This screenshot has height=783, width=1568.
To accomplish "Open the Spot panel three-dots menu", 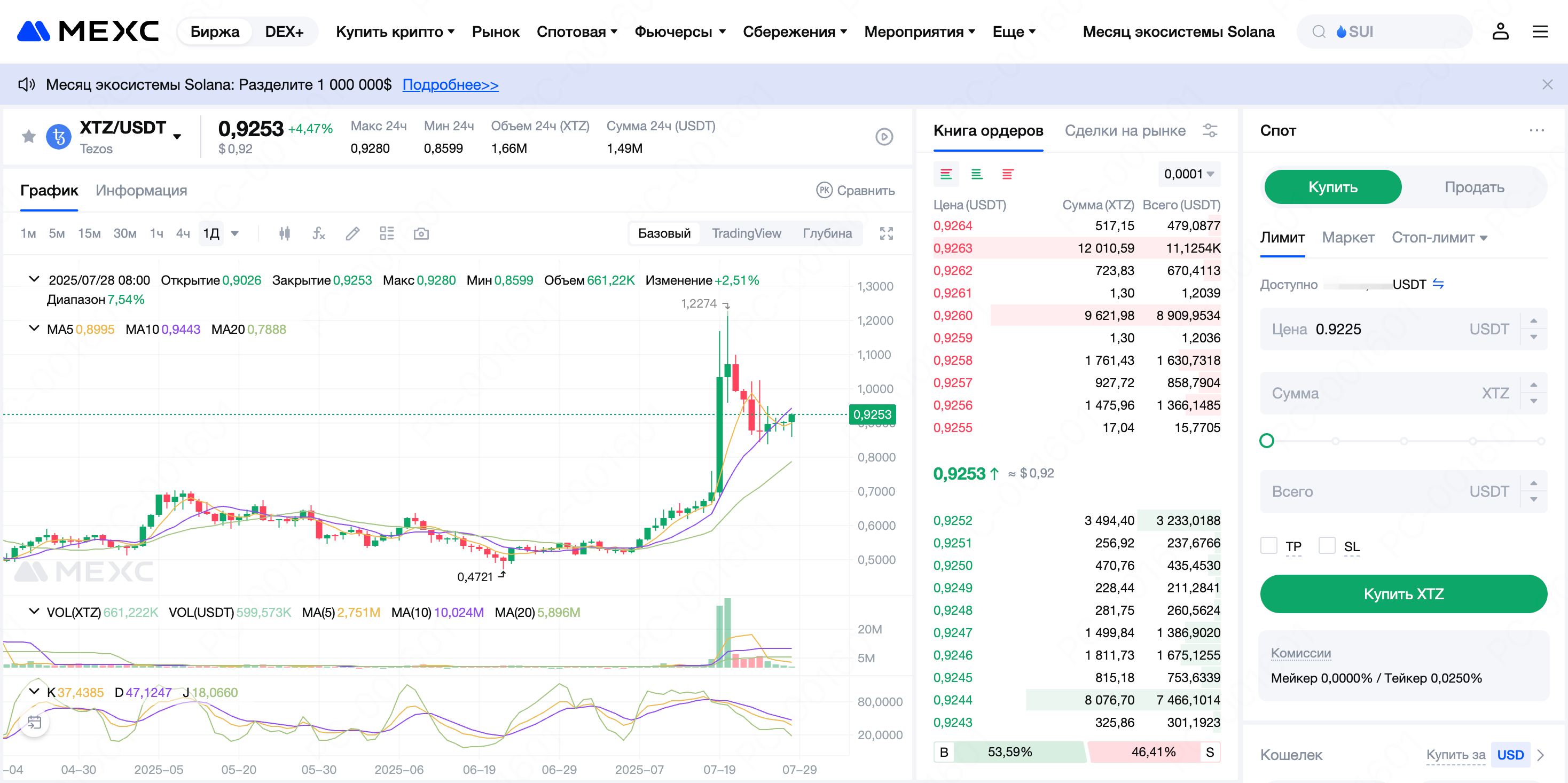I will [1536, 130].
